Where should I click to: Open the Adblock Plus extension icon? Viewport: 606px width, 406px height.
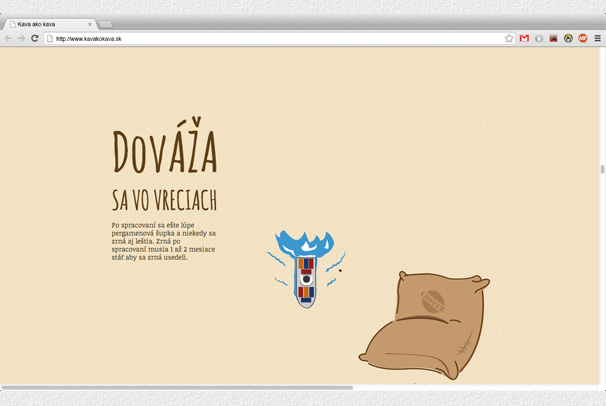click(x=583, y=38)
